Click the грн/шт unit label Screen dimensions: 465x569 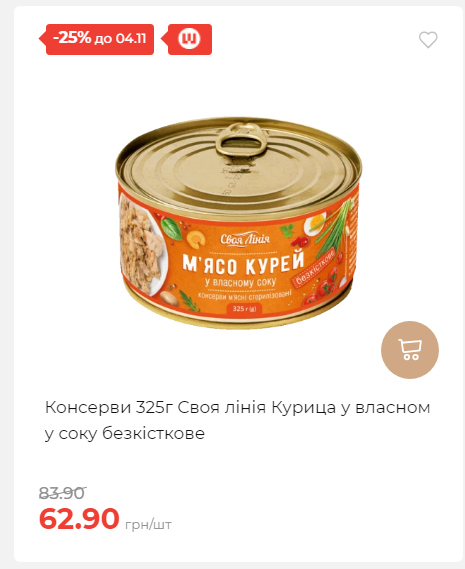pyautogui.click(x=148, y=525)
